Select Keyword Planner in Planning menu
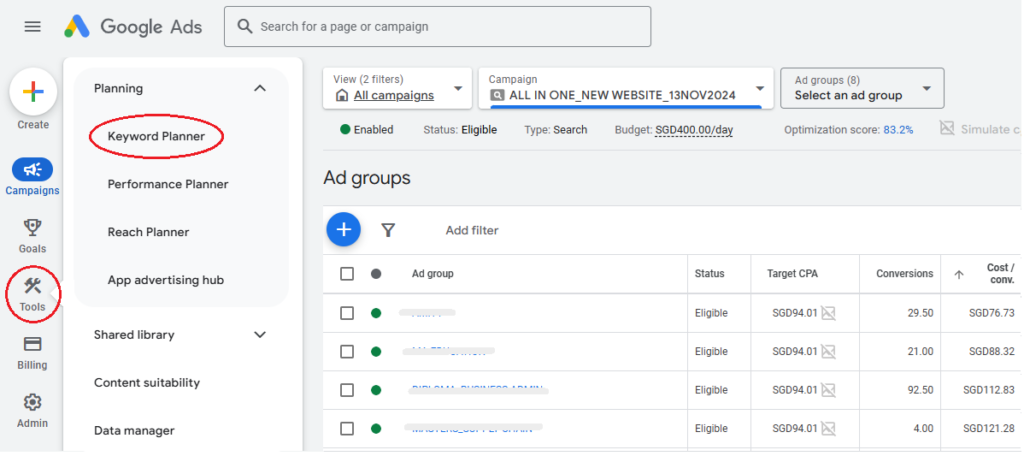 156,136
